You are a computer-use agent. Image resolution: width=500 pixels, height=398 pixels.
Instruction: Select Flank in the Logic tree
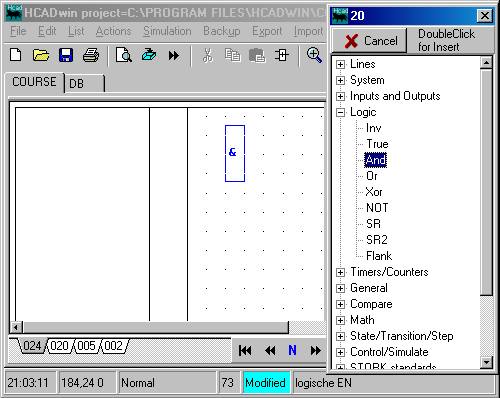pos(379,256)
